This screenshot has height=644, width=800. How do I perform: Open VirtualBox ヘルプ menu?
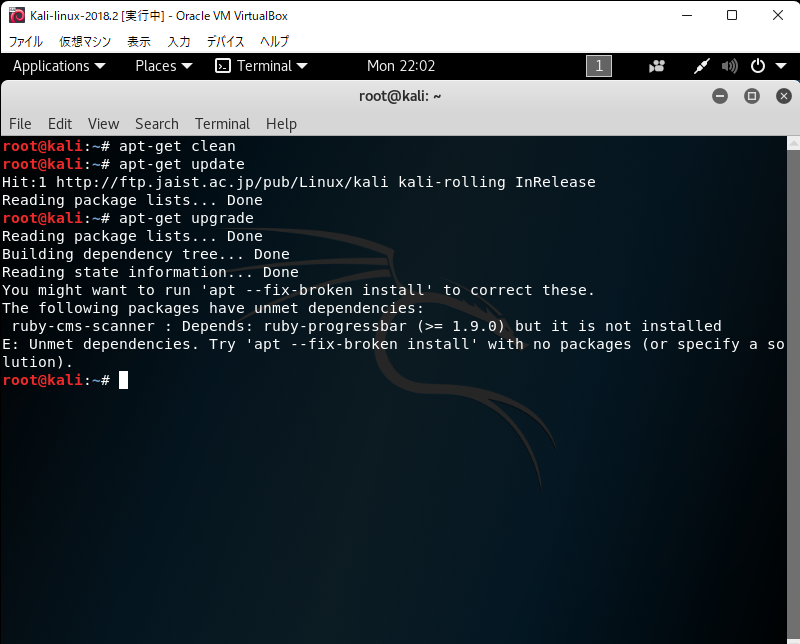pos(274,41)
